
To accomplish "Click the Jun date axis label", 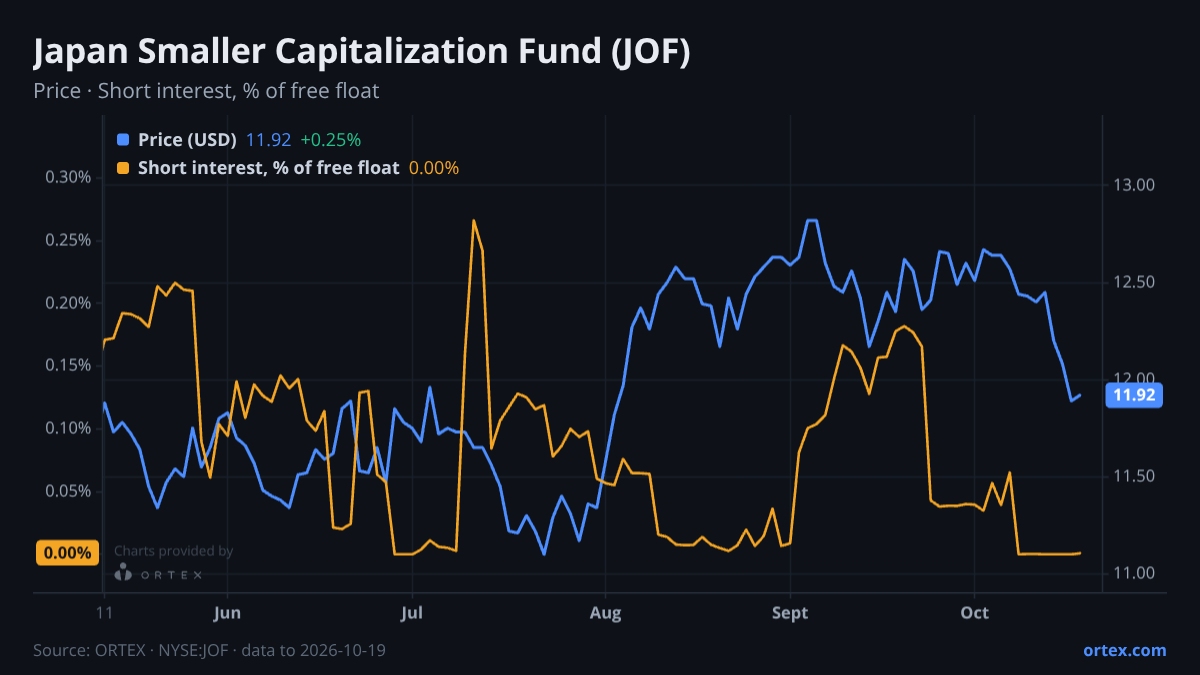I will 228,613.
